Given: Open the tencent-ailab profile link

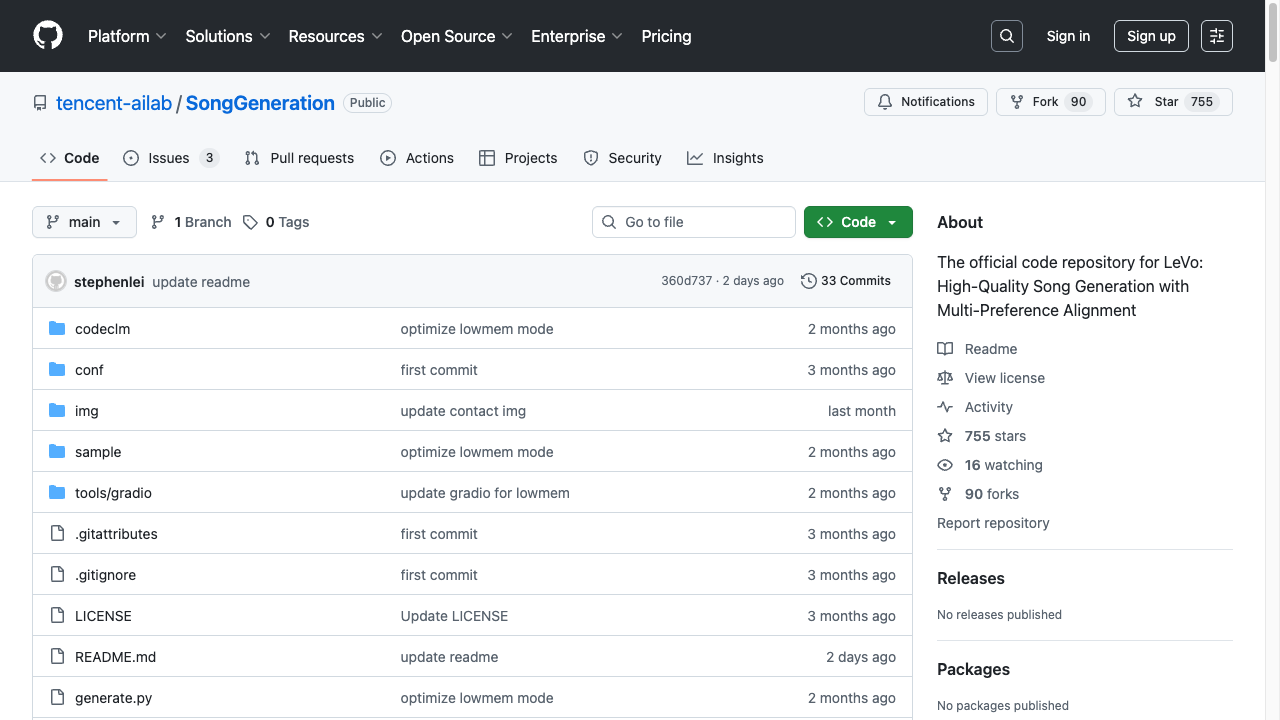Looking at the screenshot, I should click(114, 103).
